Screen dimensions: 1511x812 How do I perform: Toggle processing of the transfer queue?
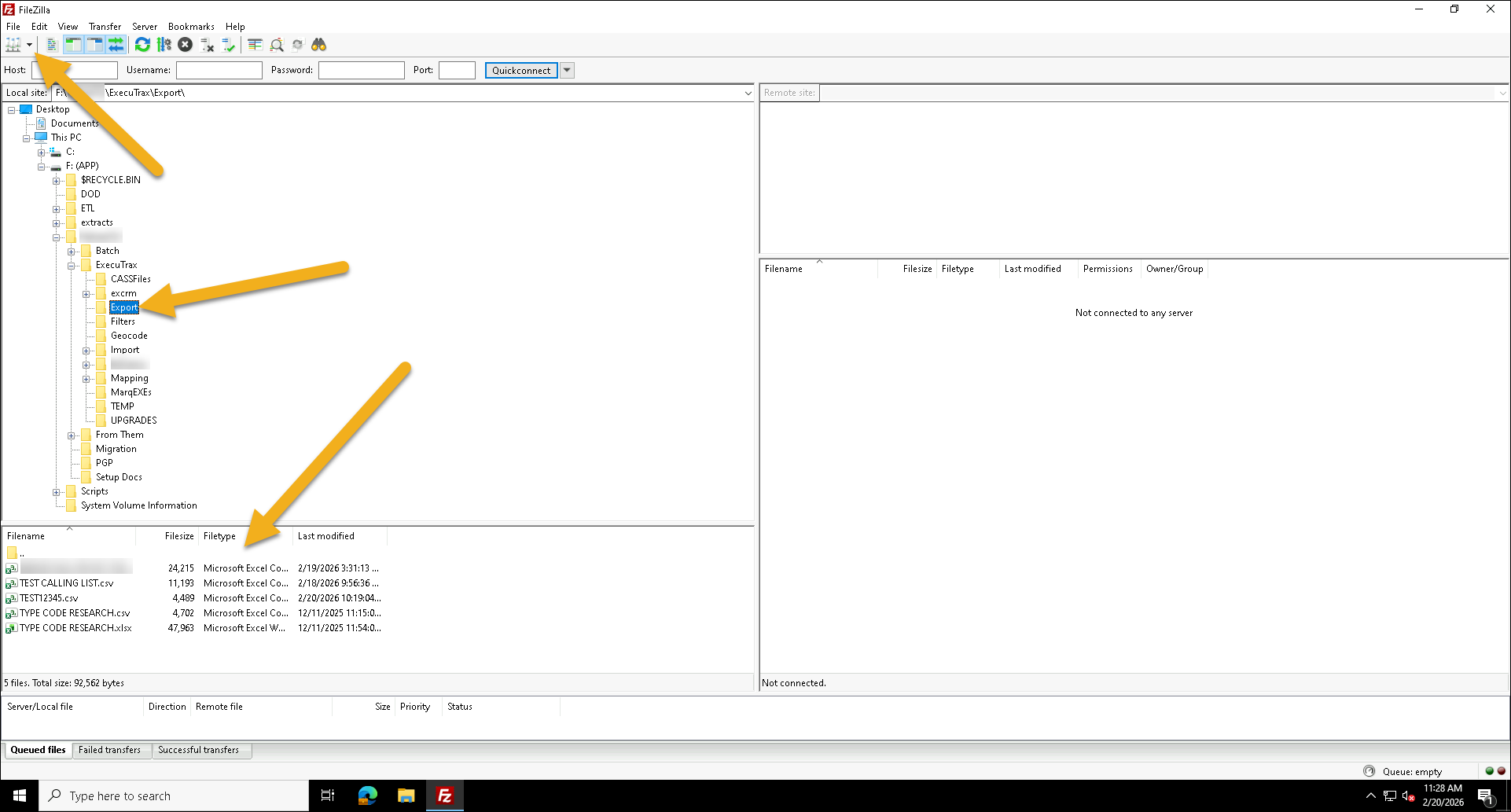pos(164,45)
